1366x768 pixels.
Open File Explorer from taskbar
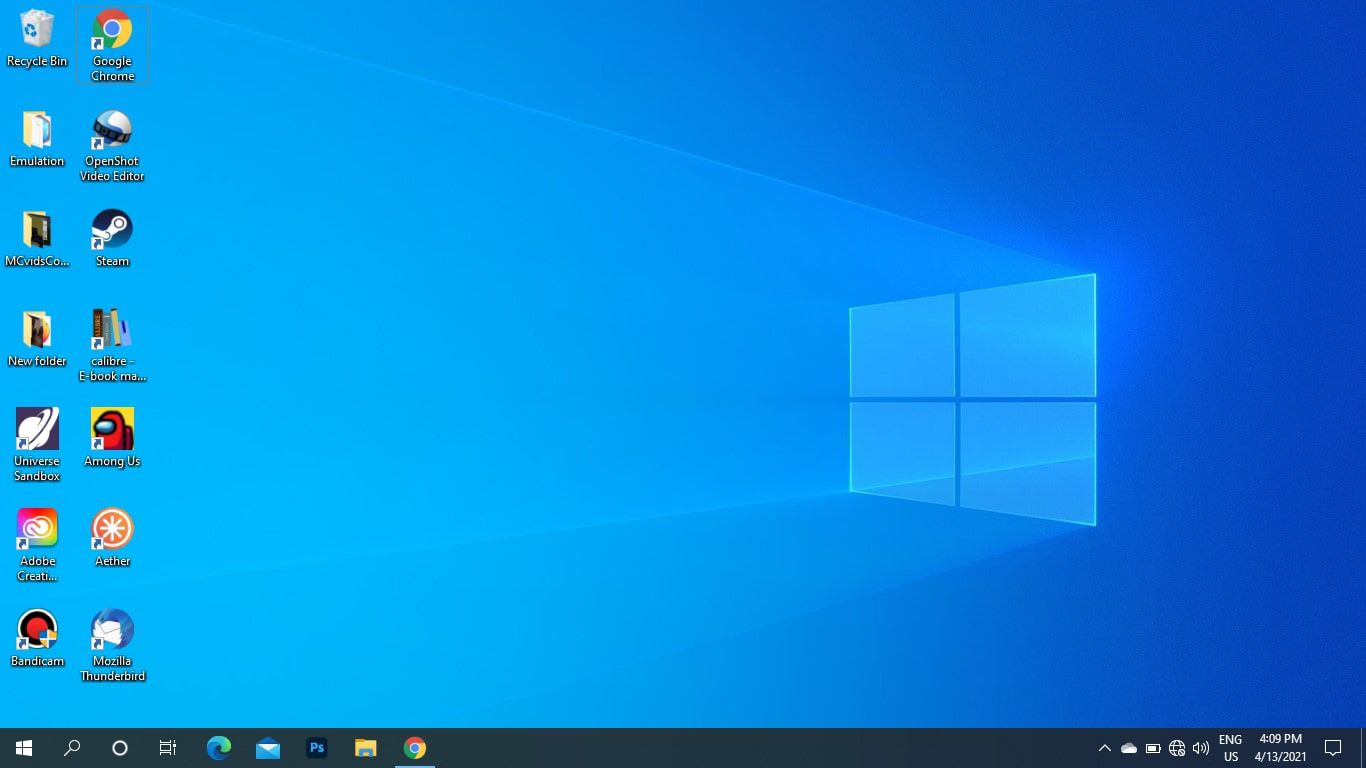pyautogui.click(x=366, y=748)
